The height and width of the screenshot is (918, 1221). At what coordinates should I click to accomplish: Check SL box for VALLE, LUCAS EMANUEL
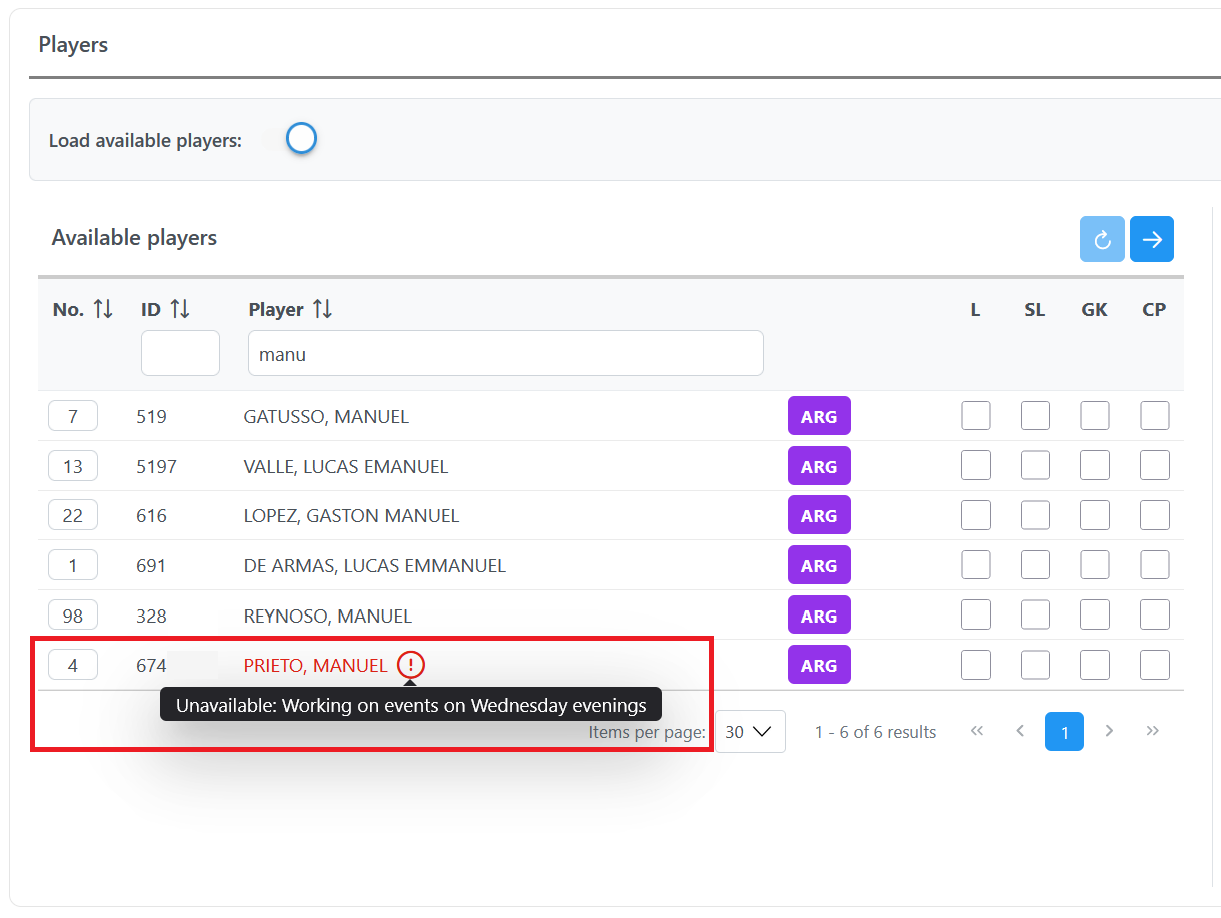pyautogui.click(x=1035, y=465)
